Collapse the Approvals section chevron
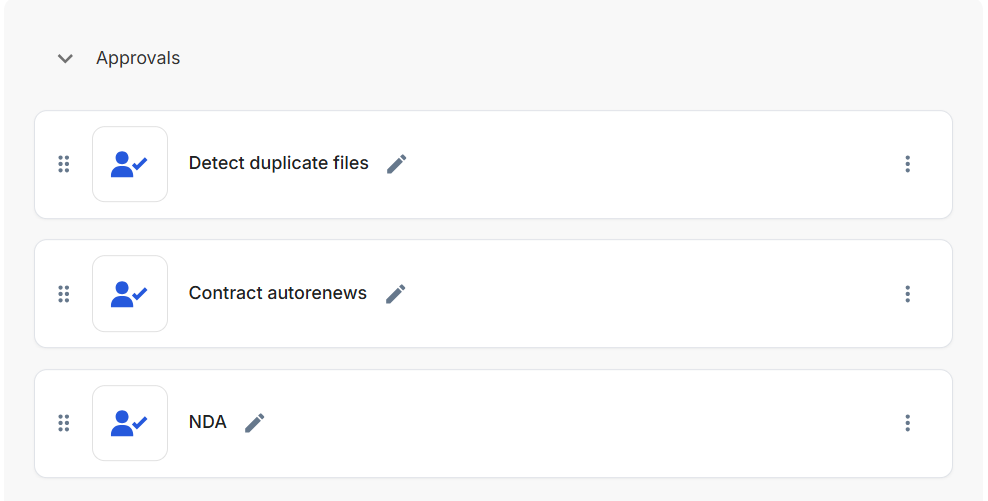The width and height of the screenshot is (988, 501). (65, 58)
